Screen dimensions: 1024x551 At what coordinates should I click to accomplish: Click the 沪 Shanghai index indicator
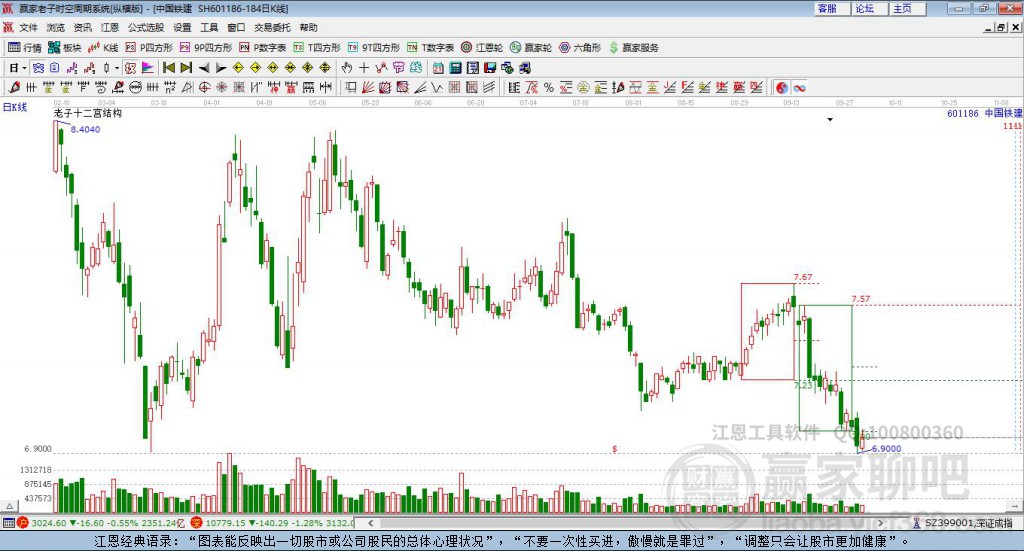pos(23,523)
